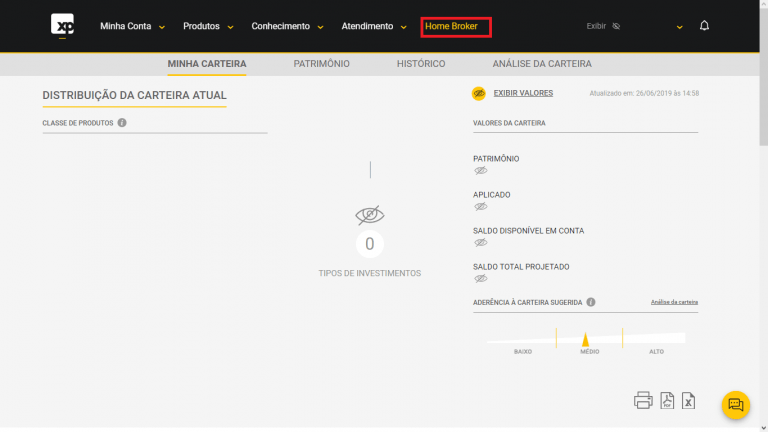Expand the Produtos menu
The image size is (768, 432).
[208, 26]
